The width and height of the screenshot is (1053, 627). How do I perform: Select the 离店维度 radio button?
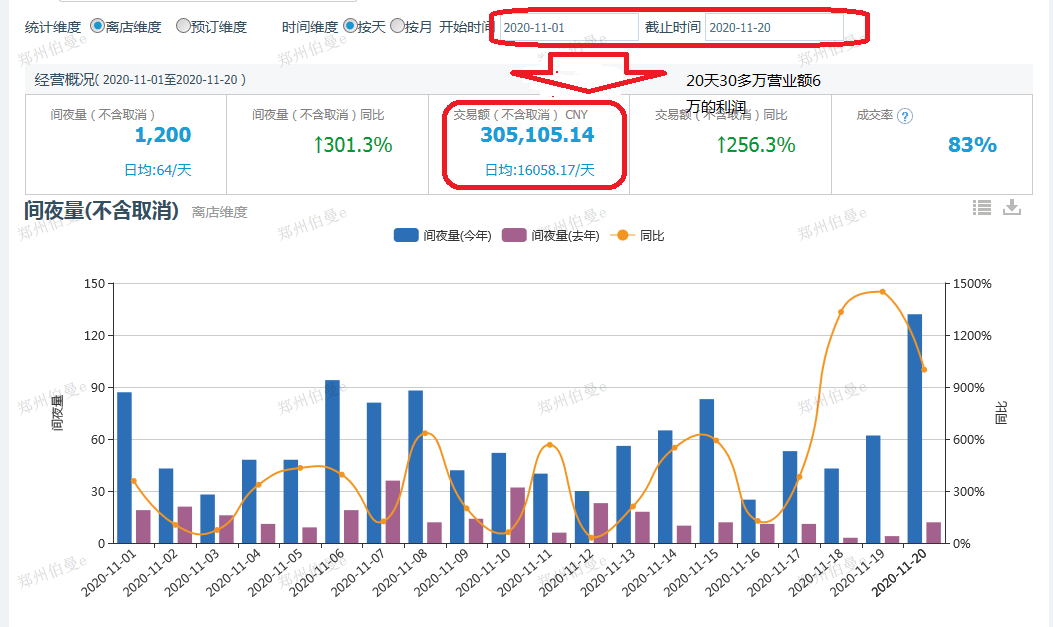click(x=97, y=26)
